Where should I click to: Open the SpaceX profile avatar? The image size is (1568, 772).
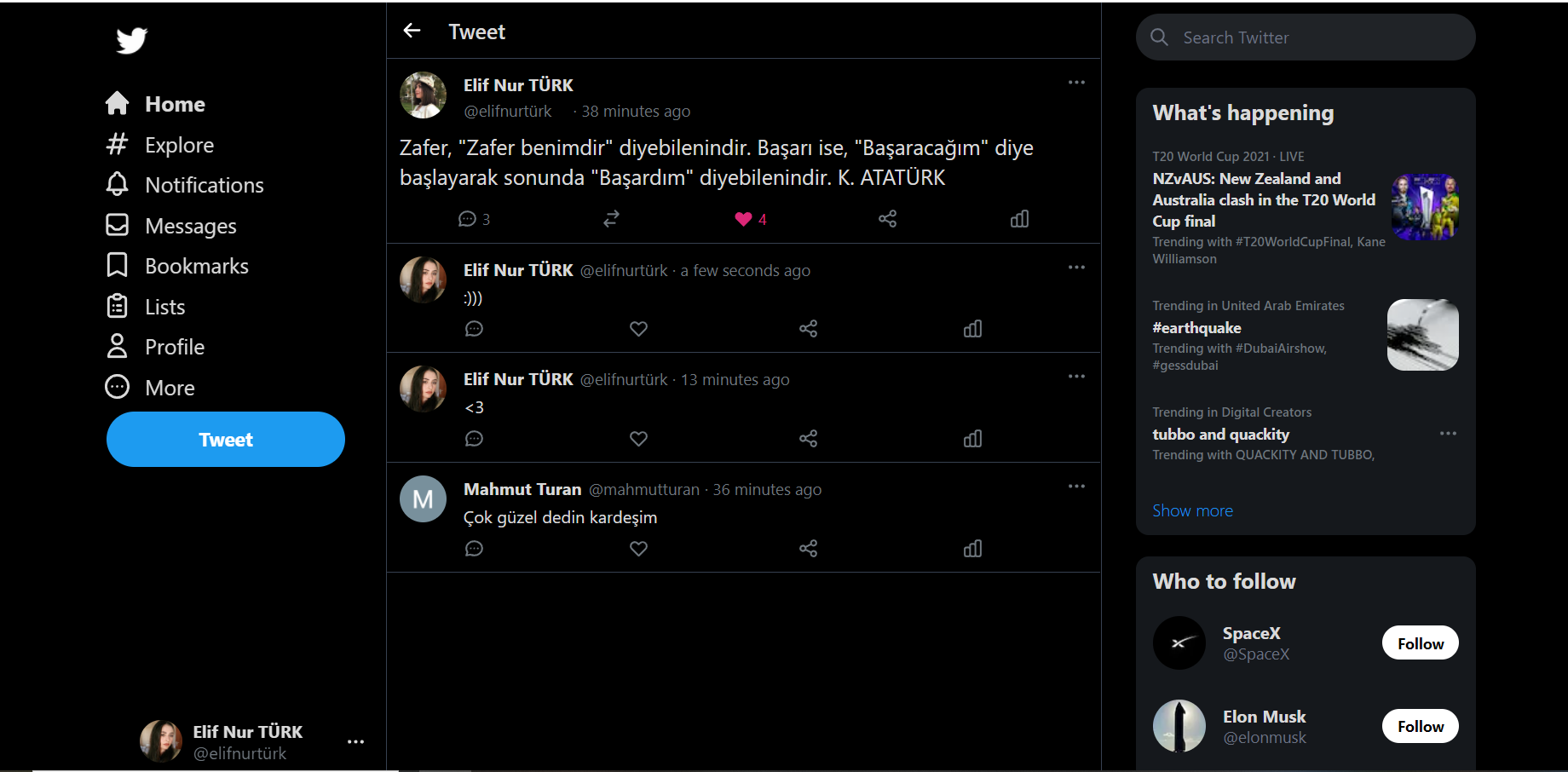(1179, 643)
